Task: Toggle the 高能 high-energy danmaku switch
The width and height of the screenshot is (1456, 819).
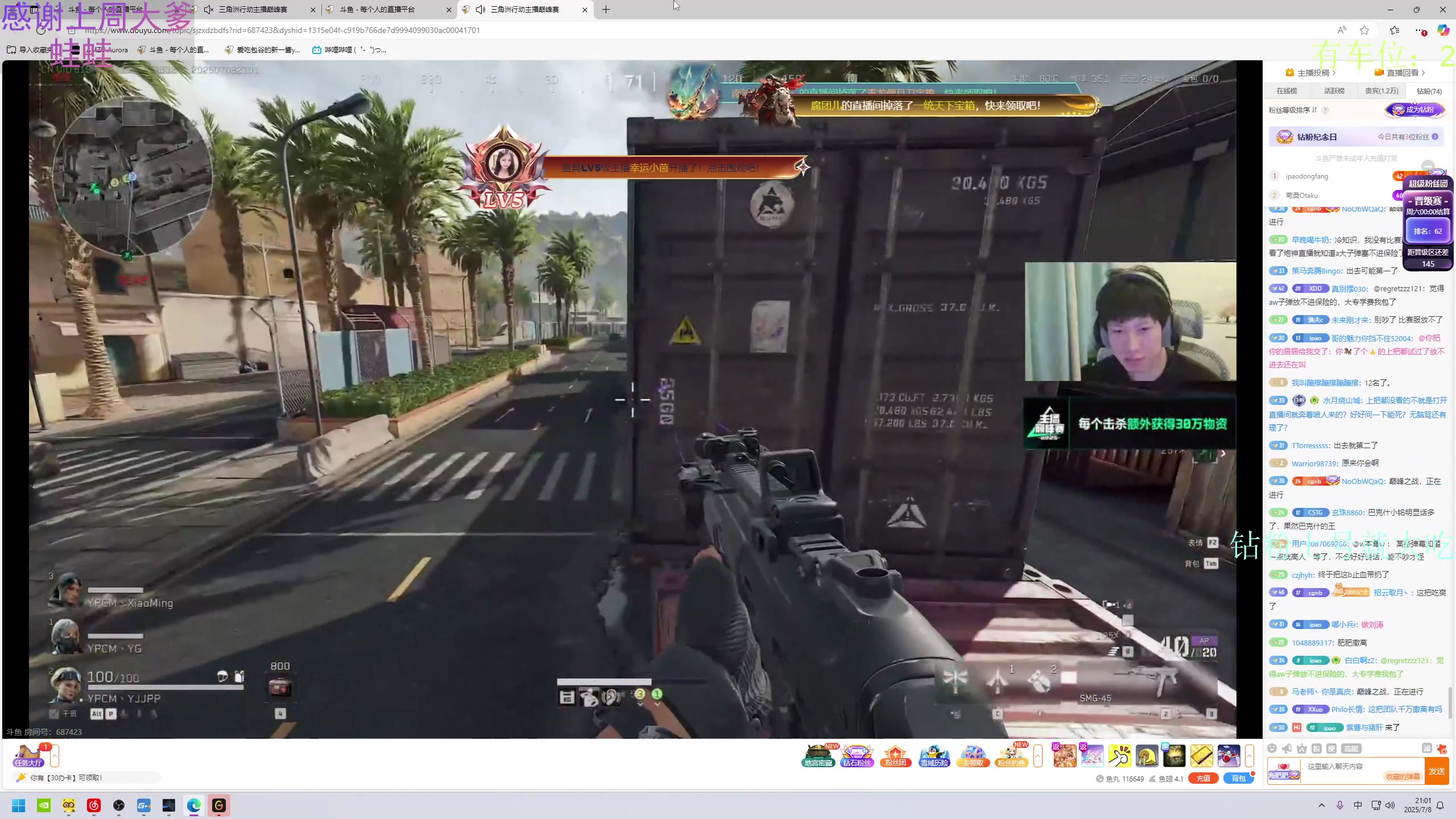Action: pyautogui.click(x=1351, y=748)
